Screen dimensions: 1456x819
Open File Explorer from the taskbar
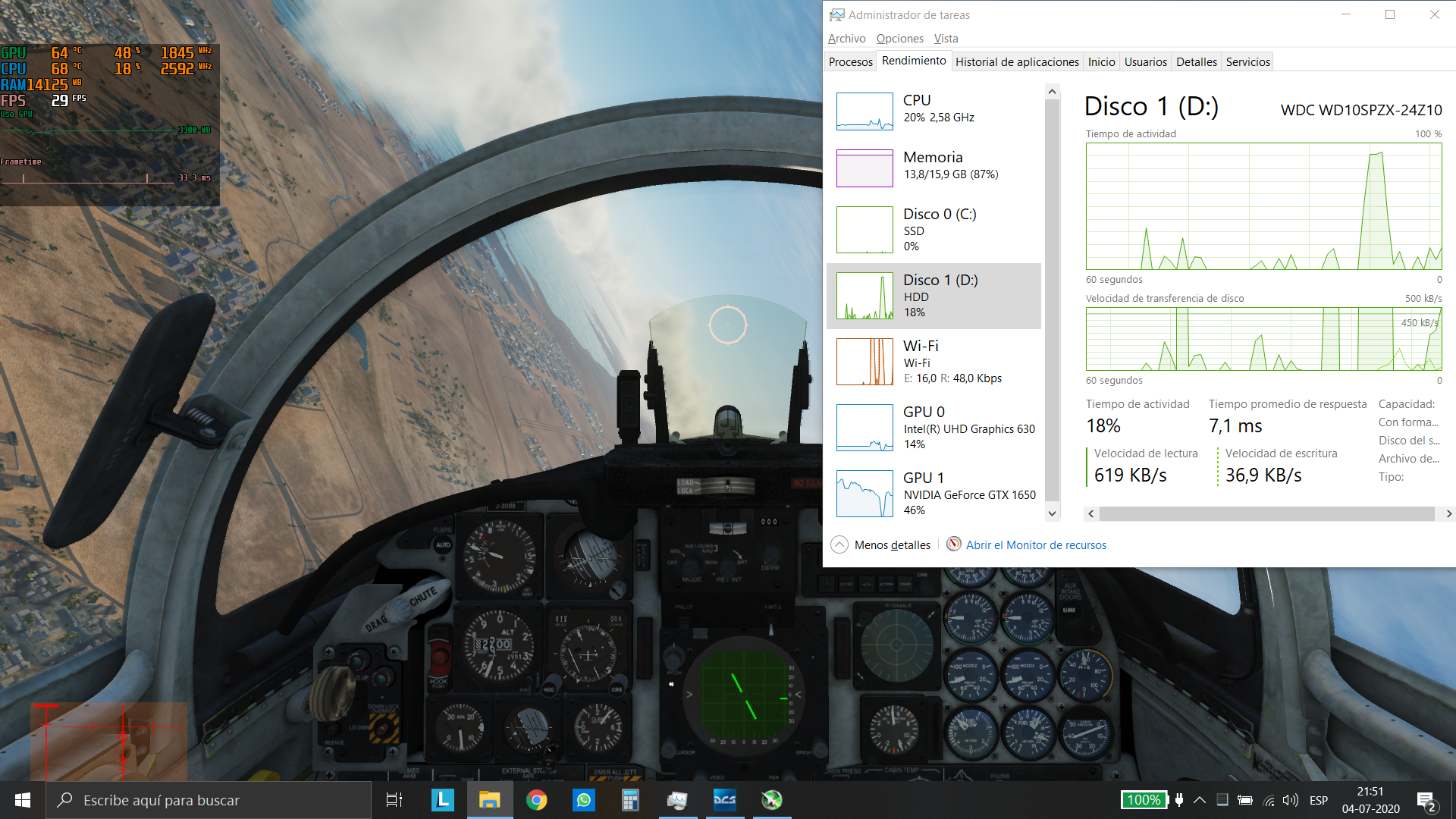[490, 800]
